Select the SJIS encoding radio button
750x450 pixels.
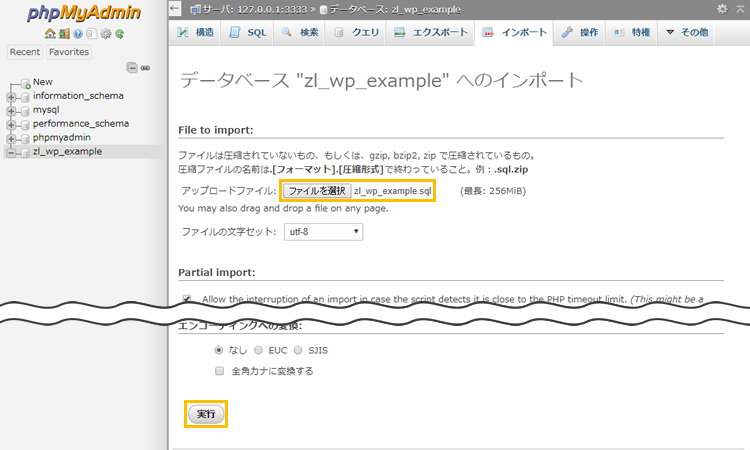(x=299, y=351)
